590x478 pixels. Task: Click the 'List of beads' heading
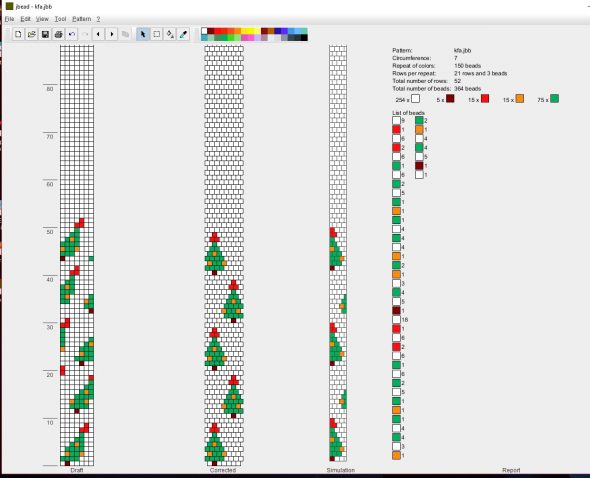tap(408, 113)
